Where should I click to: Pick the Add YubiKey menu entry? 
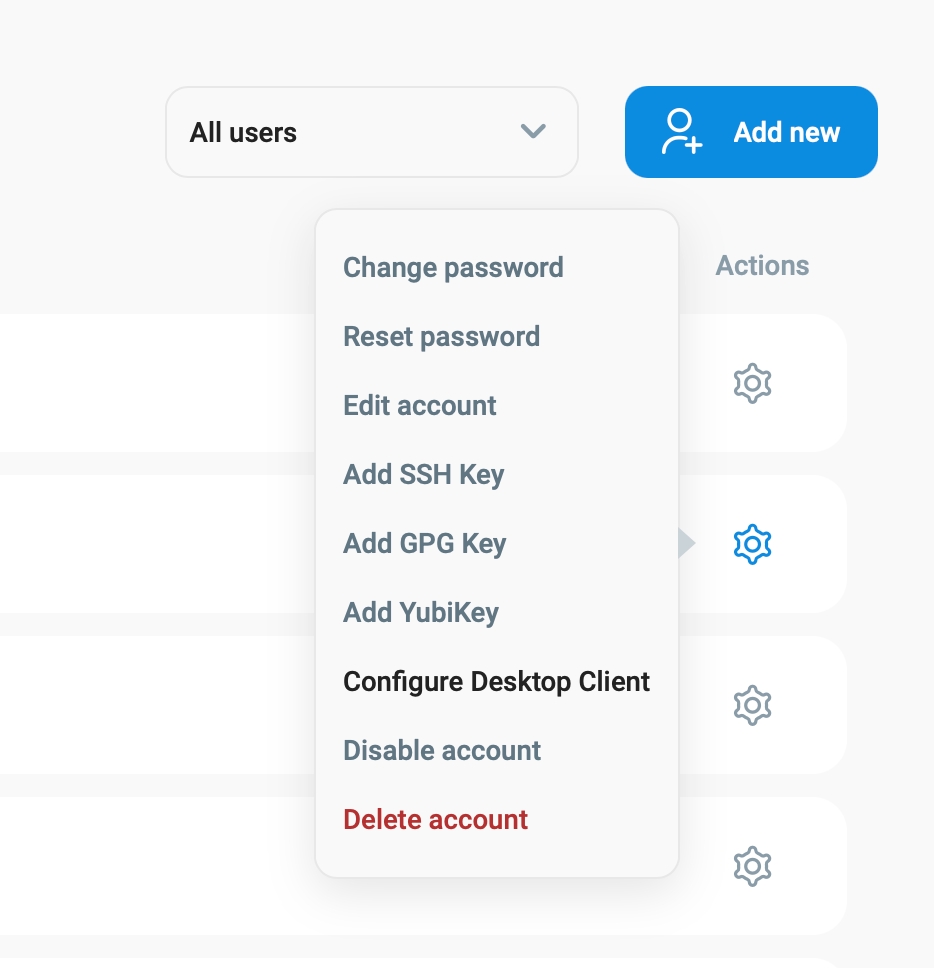421,613
